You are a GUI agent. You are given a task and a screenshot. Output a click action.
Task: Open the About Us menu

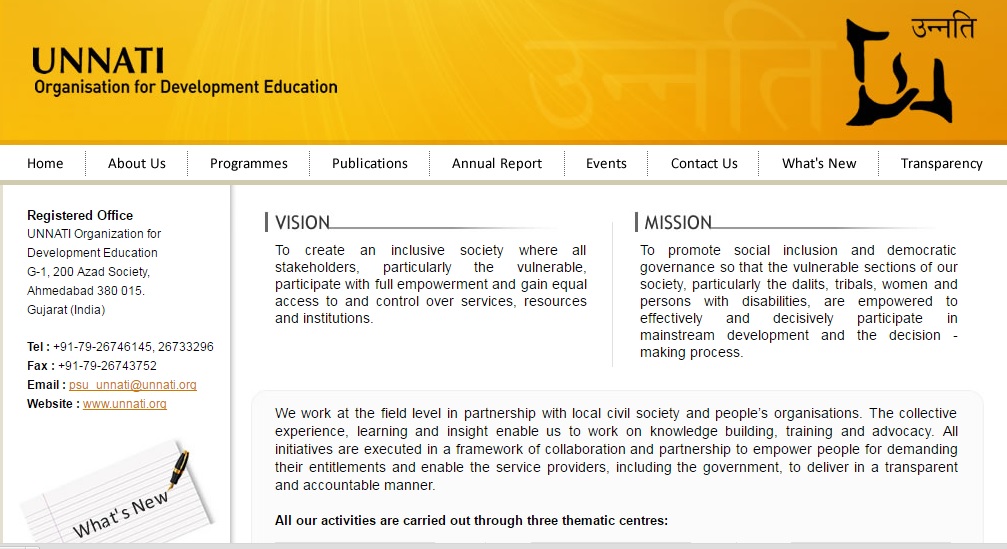pos(137,163)
